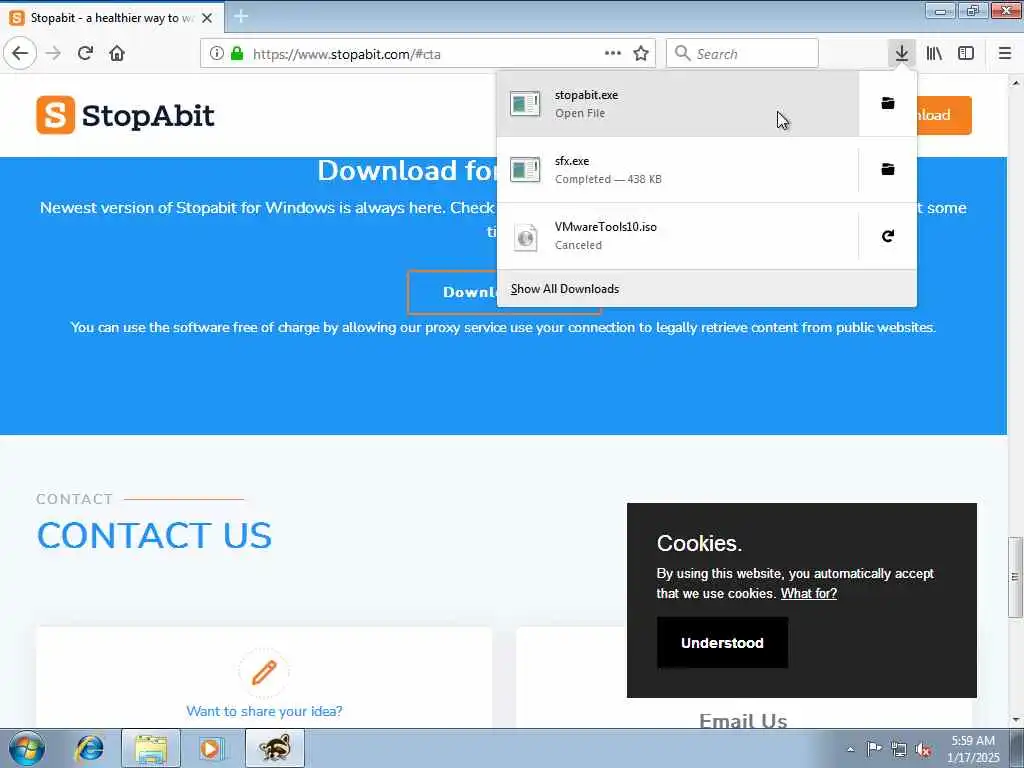Click the sfx.exe file icon
Image resolution: width=1024 pixels, height=768 pixels.
coord(525,170)
